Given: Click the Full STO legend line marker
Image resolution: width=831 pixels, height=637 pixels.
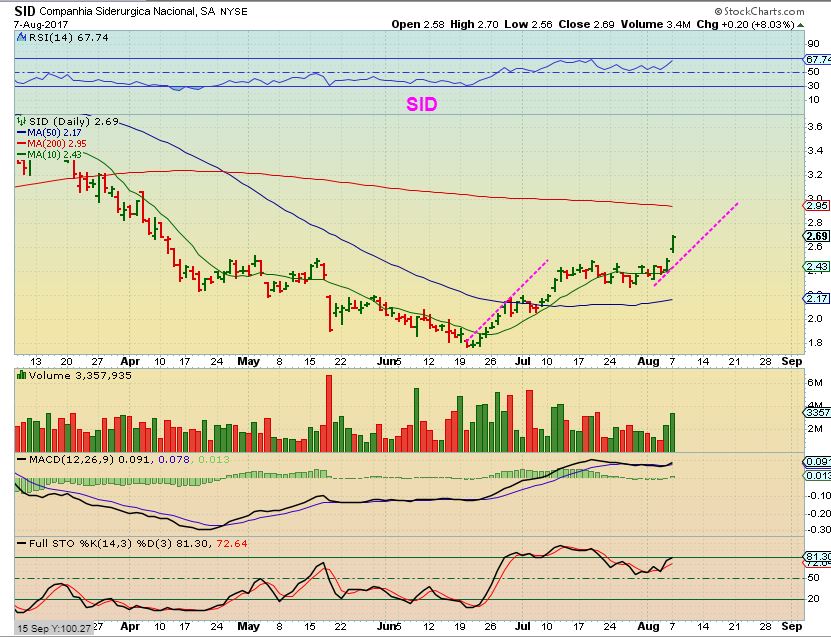Looking at the screenshot, I should 22,544.
